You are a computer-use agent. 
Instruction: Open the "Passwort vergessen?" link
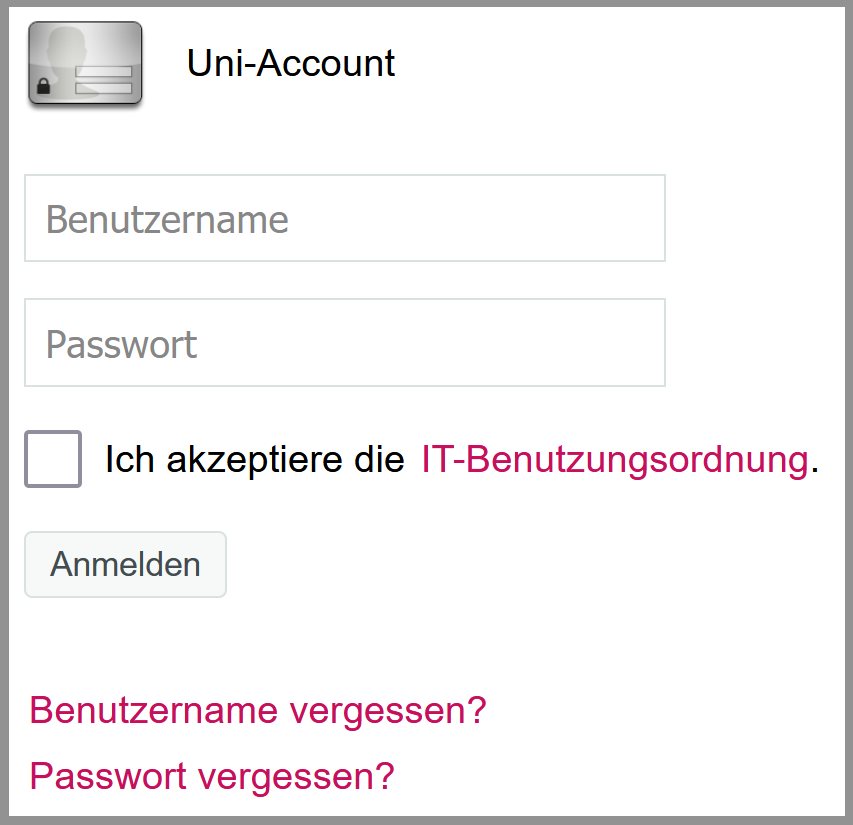(x=212, y=776)
